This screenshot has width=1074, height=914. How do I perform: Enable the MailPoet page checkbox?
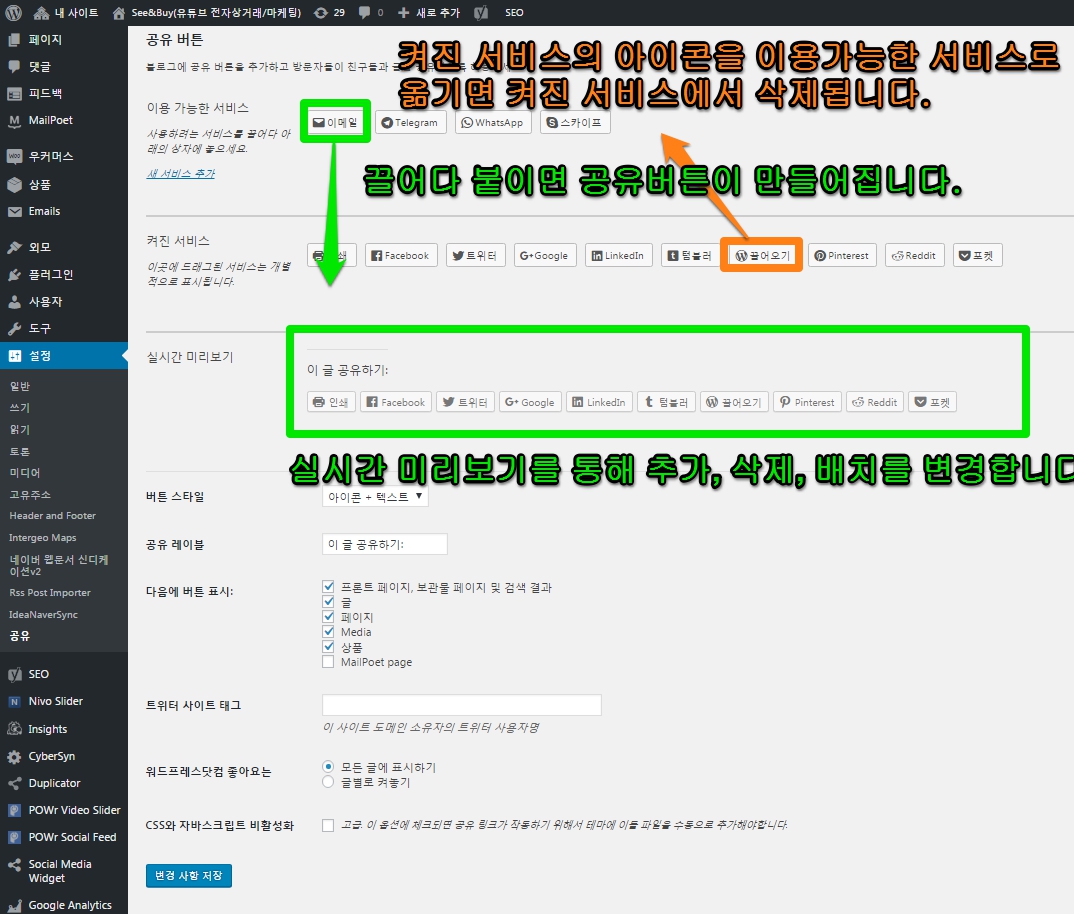tap(329, 662)
